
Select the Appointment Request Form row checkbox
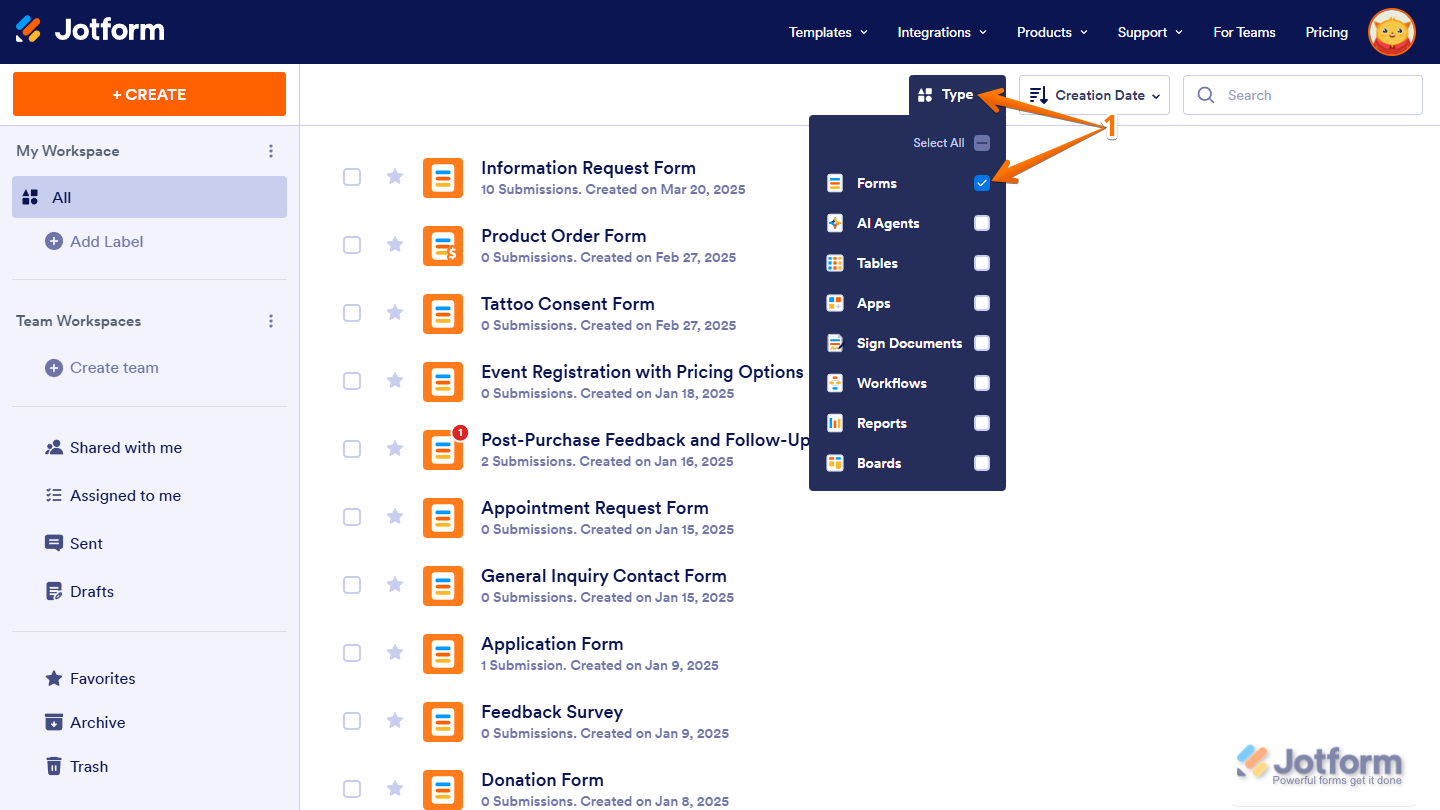click(352, 517)
